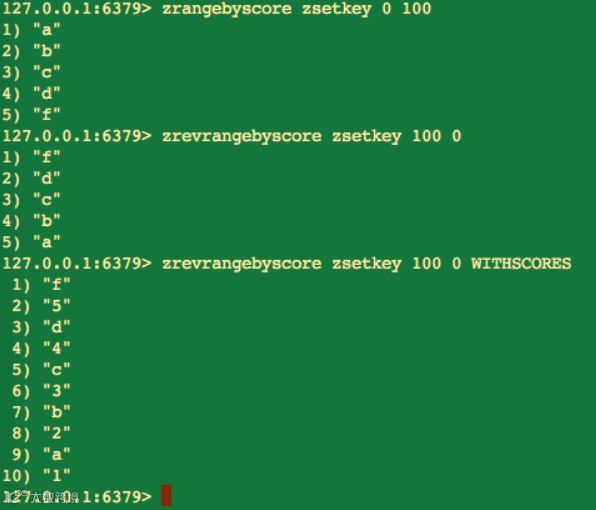
Task: Click result line 6) "3"
Action: pos(41,390)
